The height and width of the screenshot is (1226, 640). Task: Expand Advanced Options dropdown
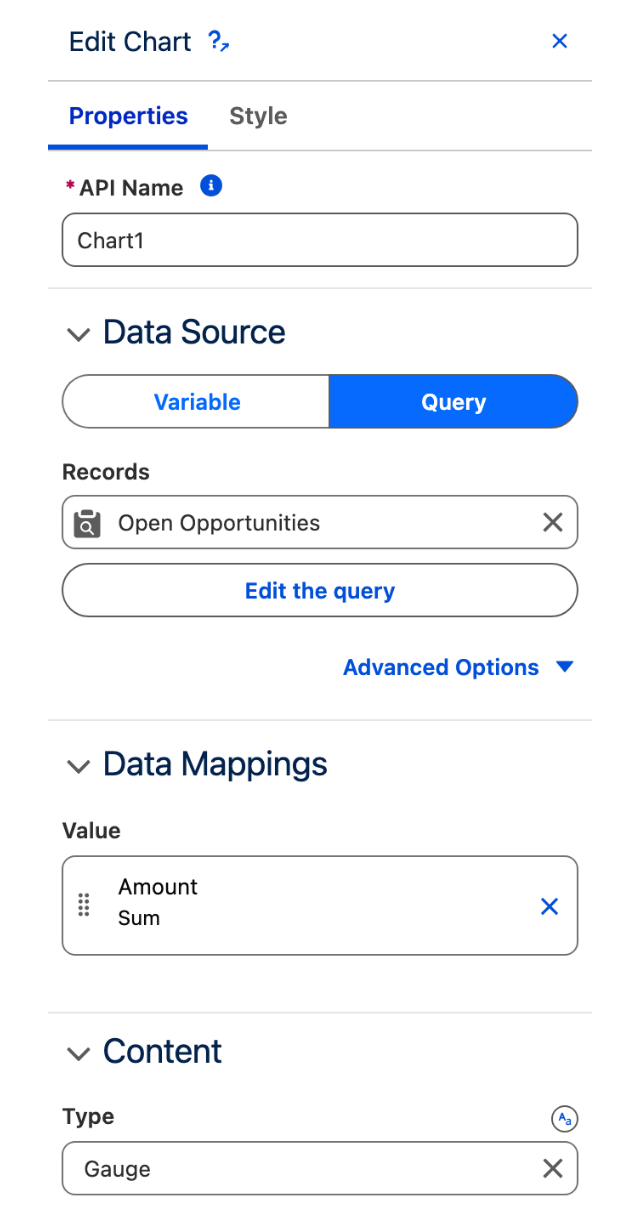pyautogui.click(x=458, y=667)
